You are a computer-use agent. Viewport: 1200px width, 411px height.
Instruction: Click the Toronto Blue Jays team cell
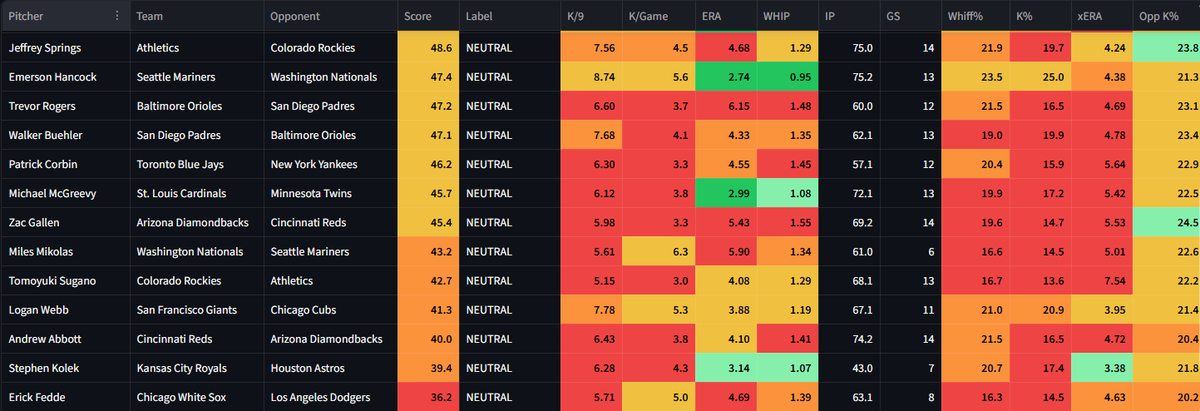[x=196, y=164]
